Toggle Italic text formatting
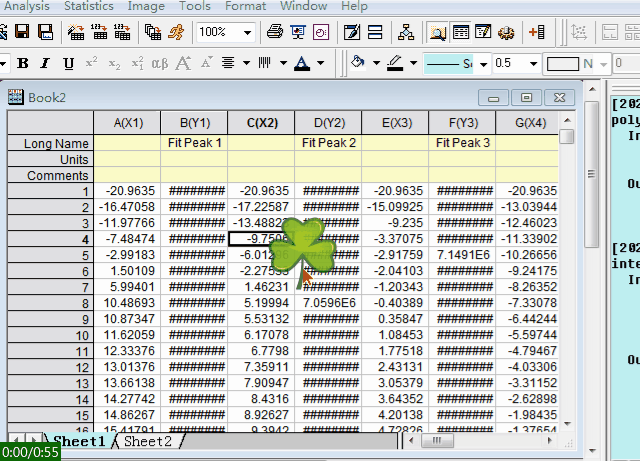Viewport: 640px width, 461px height. click(45, 64)
